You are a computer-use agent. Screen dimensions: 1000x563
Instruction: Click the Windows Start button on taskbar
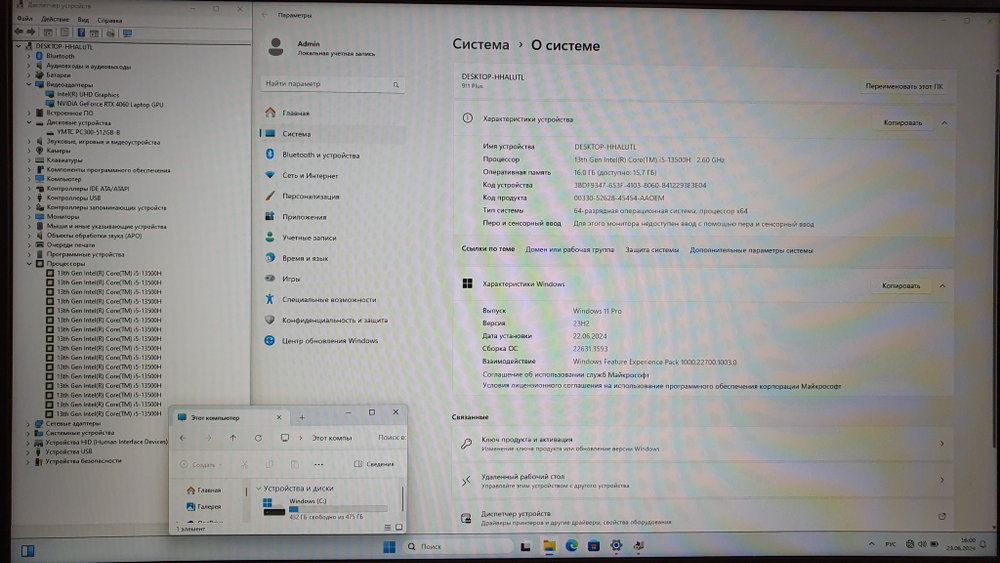pyautogui.click(x=387, y=547)
